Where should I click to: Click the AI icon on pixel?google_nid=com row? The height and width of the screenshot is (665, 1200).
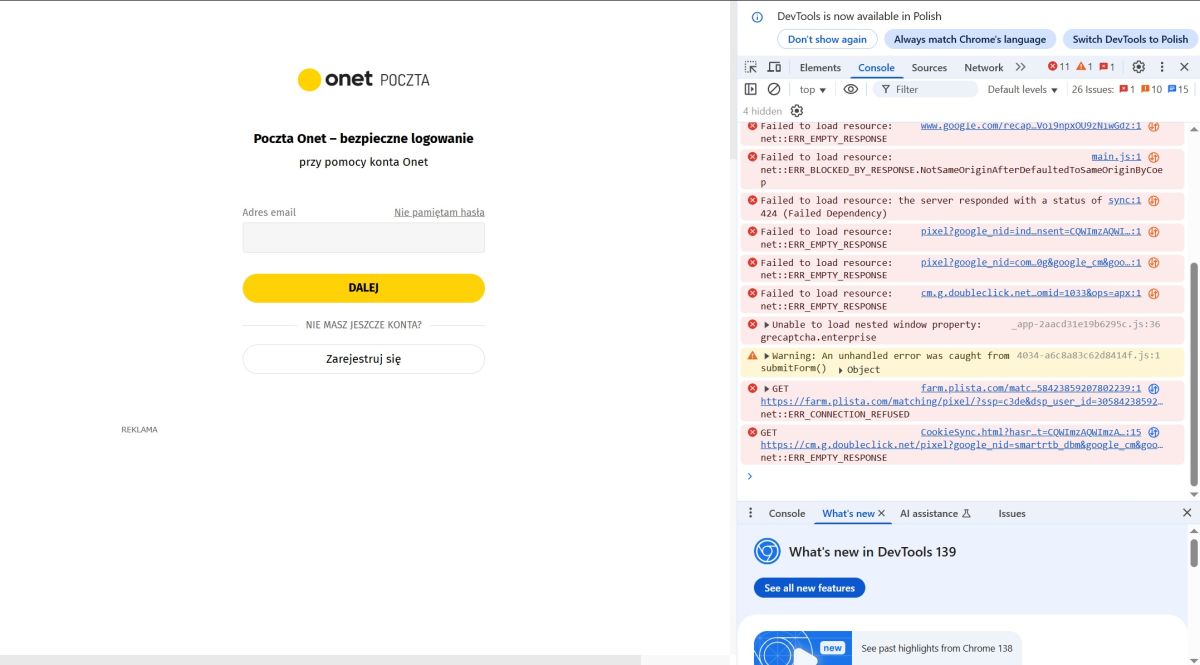click(x=1153, y=263)
